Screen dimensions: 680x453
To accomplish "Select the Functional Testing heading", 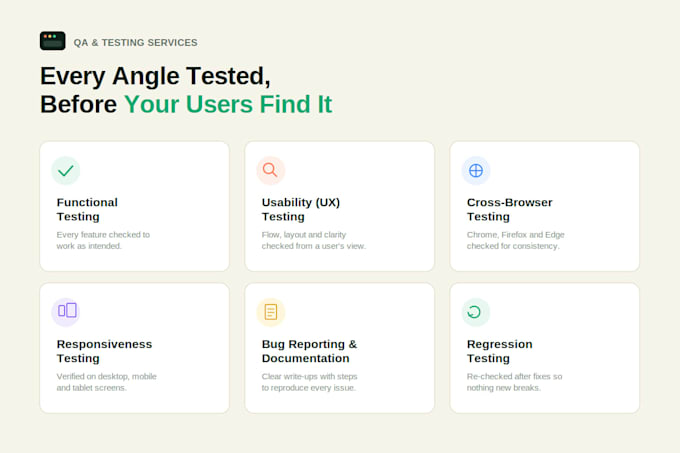I will (x=87, y=209).
